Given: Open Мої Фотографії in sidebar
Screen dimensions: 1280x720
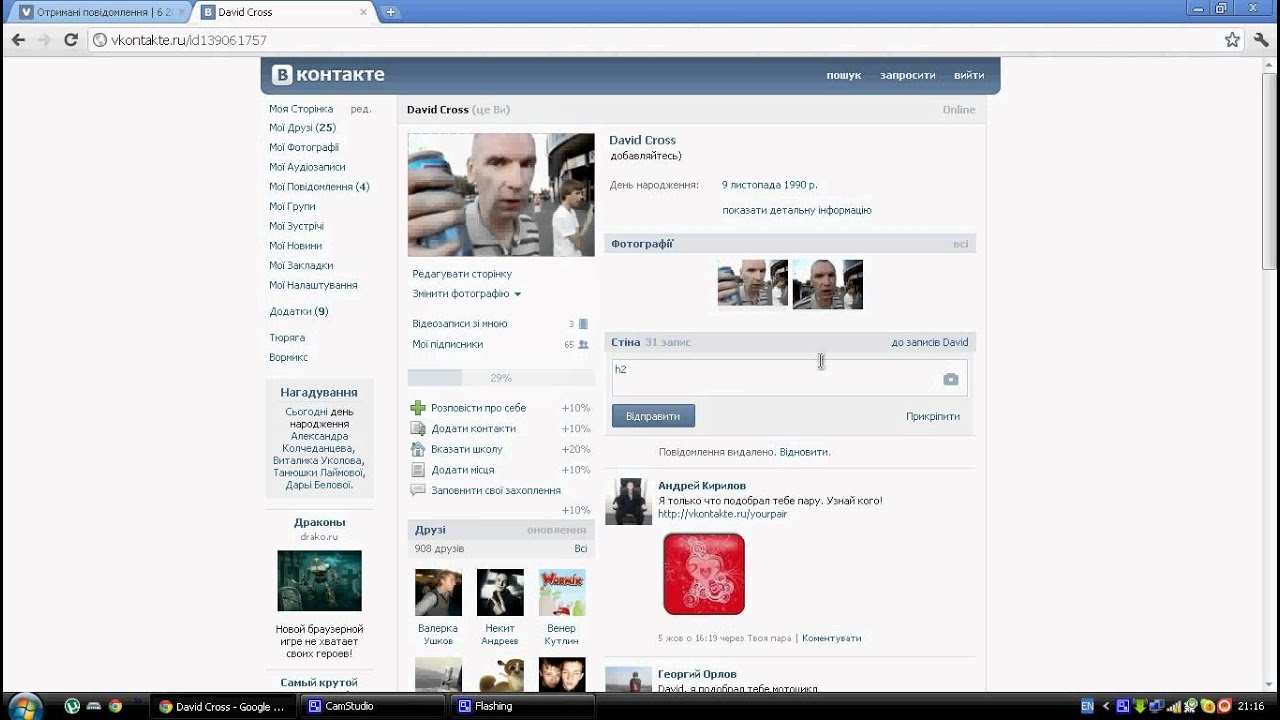Looking at the screenshot, I should point(304,147).
